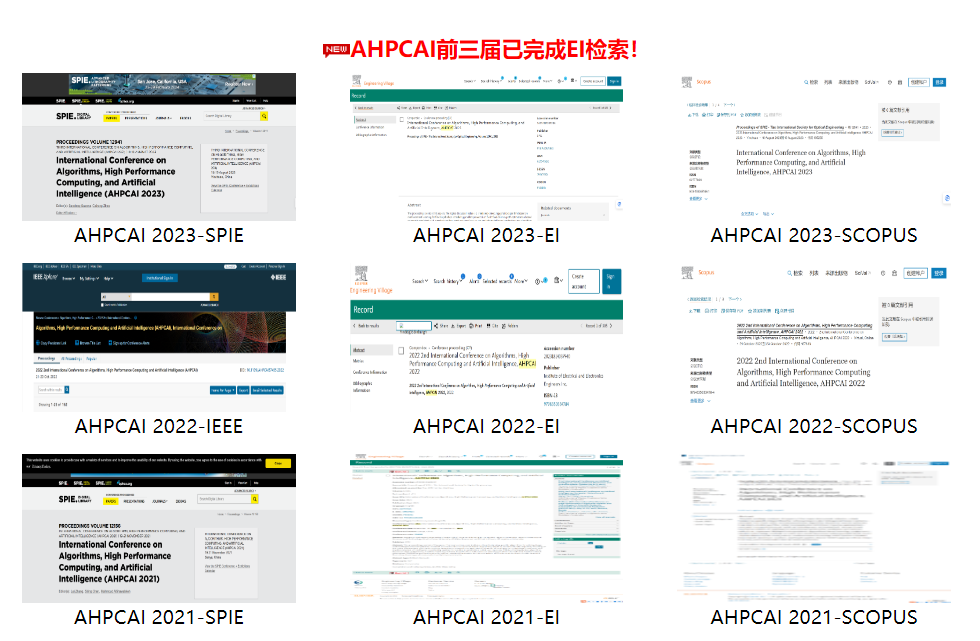Click the next-record chevron in the 2022-EI toolbar
The height and width of the screenshot is (641, 980).
611,325
